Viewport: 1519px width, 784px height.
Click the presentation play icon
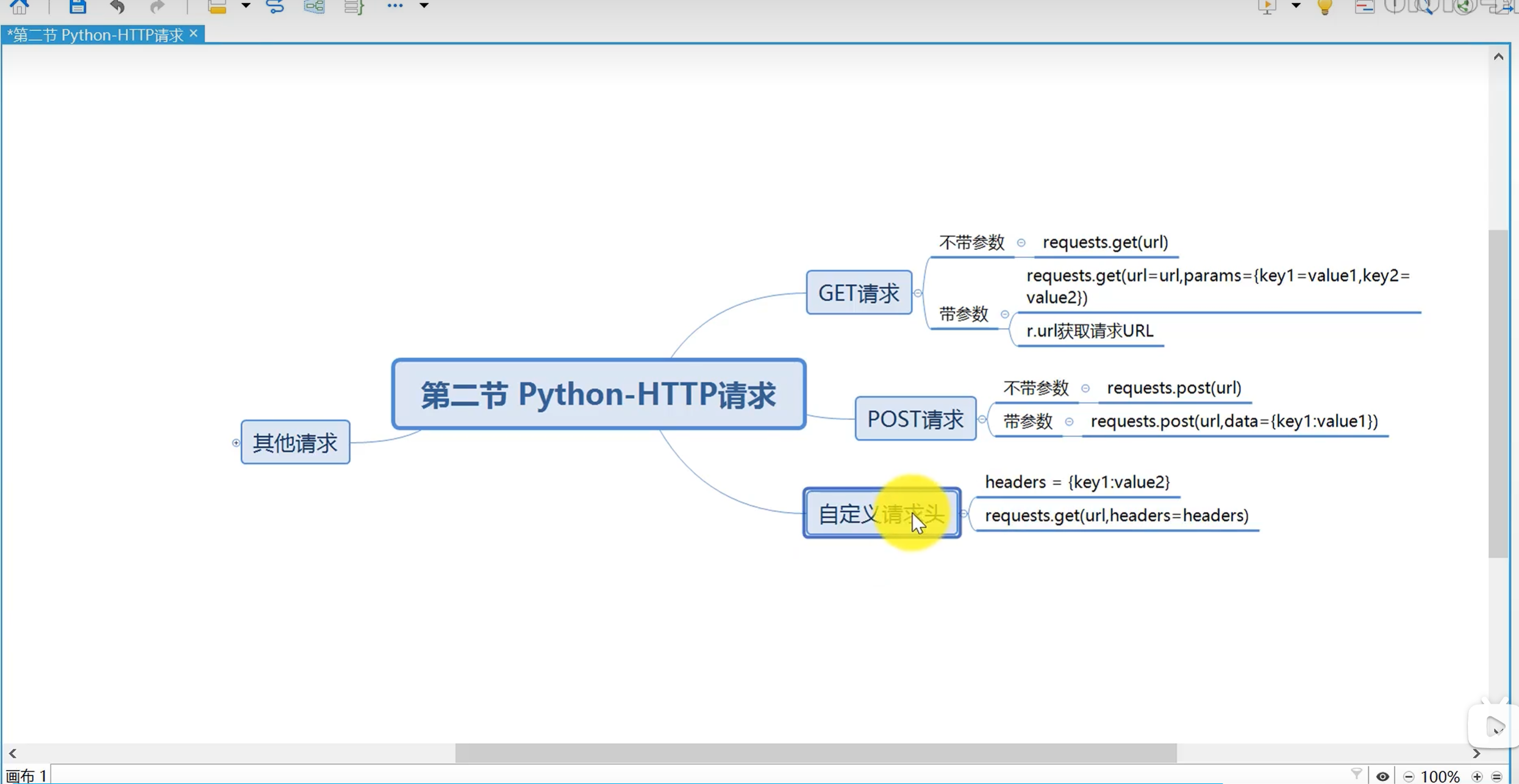point(1268,7)
